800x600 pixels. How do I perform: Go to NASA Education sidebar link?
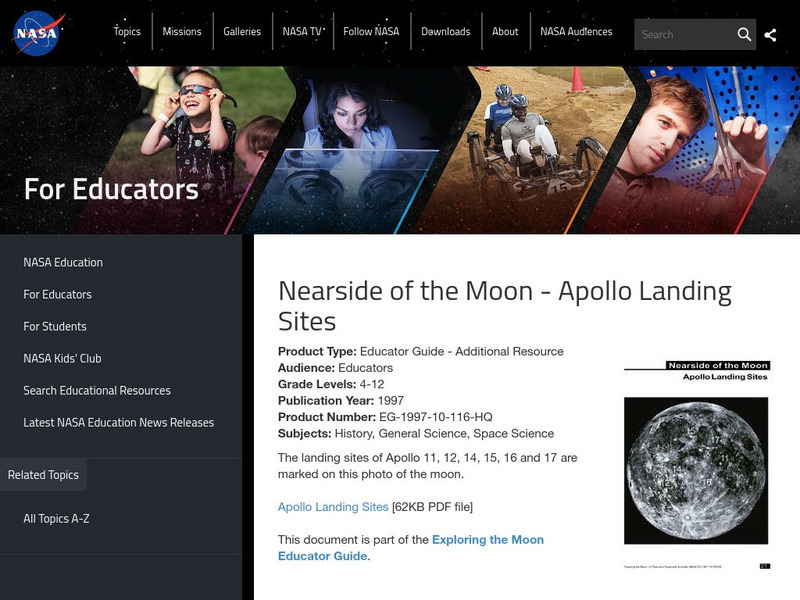[x=63, y=262]
